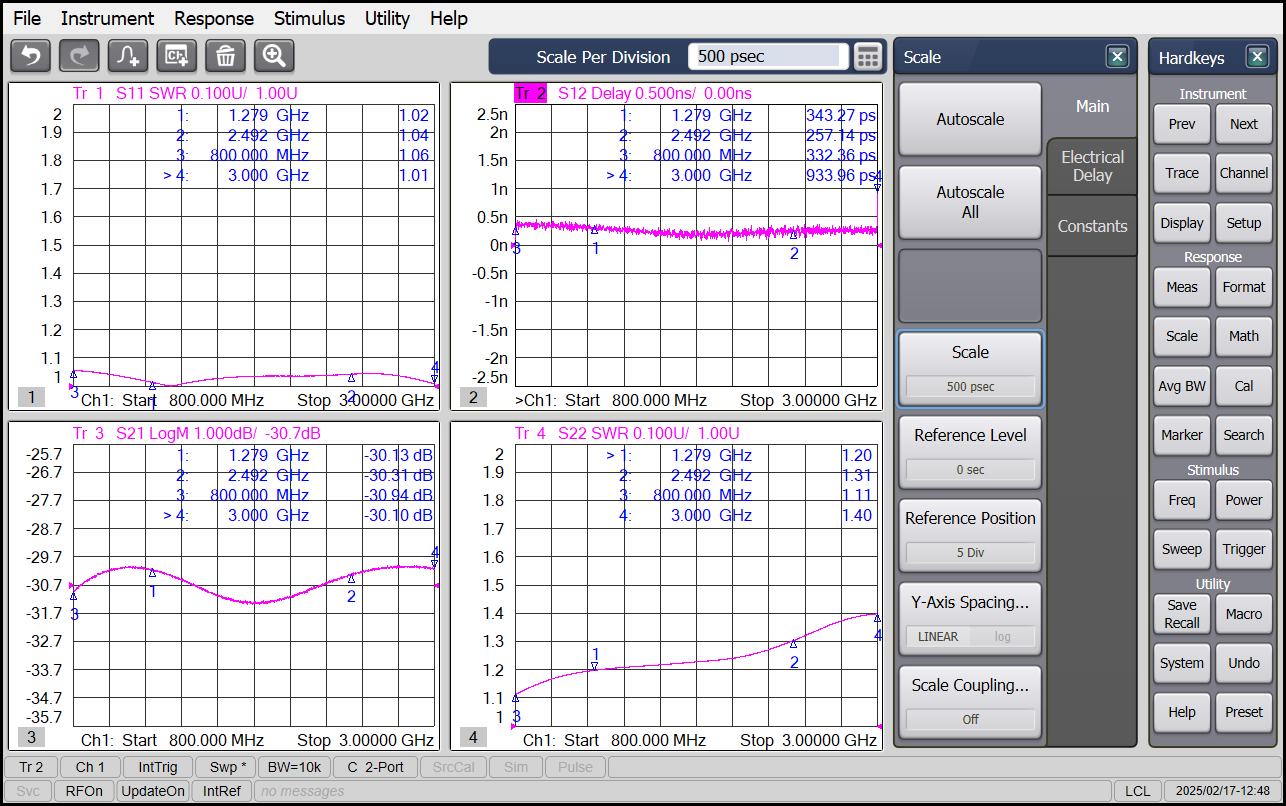The width and height of the screenshot is (1286, 806).
Task: Switch to the Electrical Delay tab
Action: [1092, 166]
